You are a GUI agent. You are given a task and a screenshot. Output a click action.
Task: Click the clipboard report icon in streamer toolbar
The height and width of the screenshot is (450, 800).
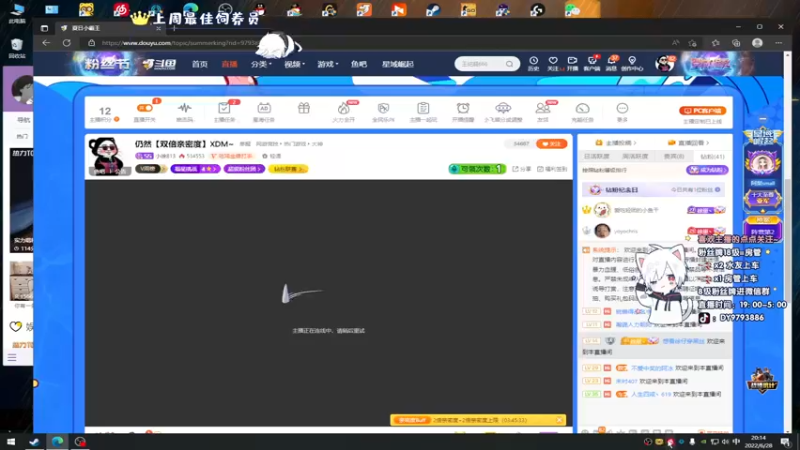423,108
